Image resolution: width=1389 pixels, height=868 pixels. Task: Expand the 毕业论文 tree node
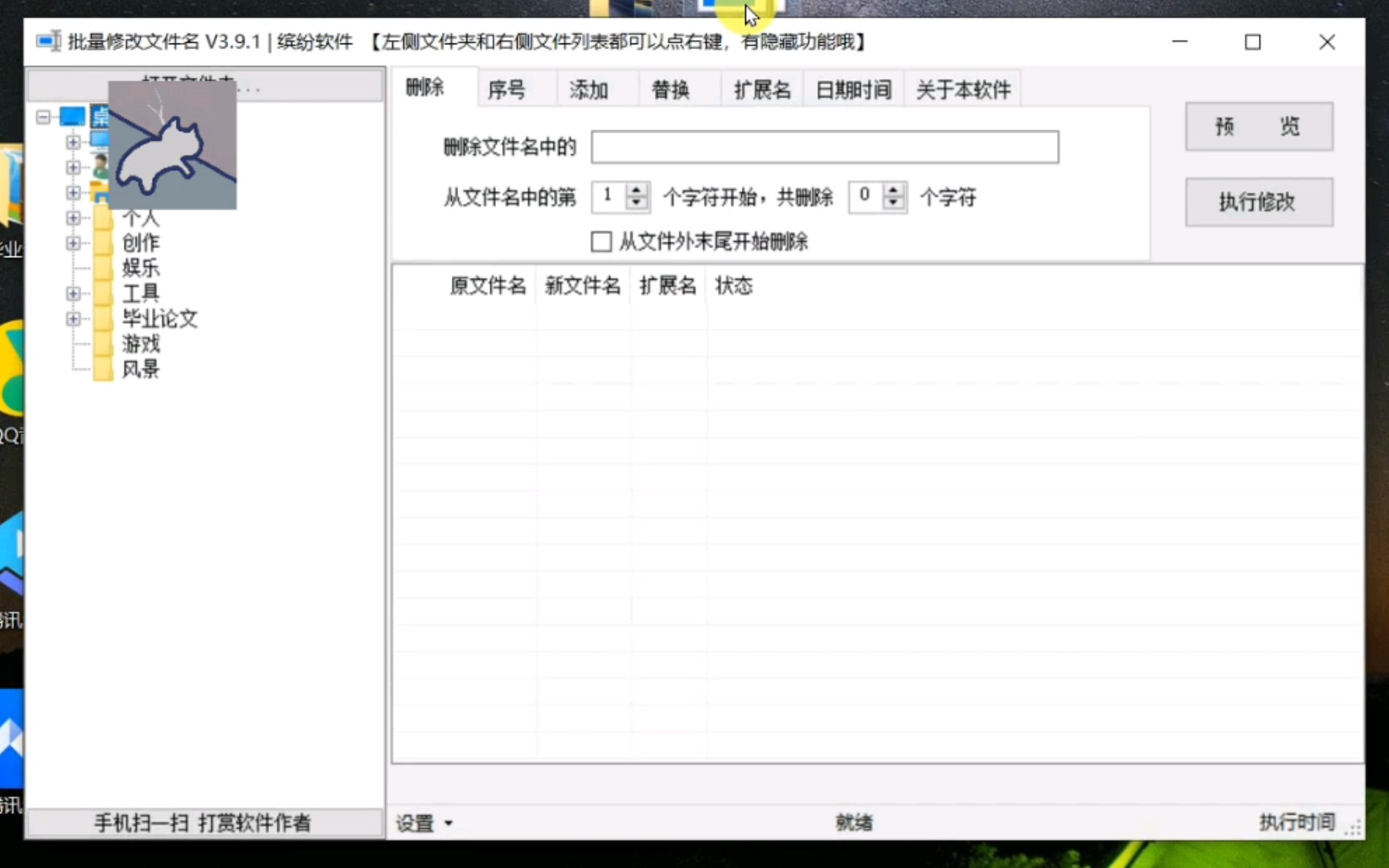coord(73,319)
